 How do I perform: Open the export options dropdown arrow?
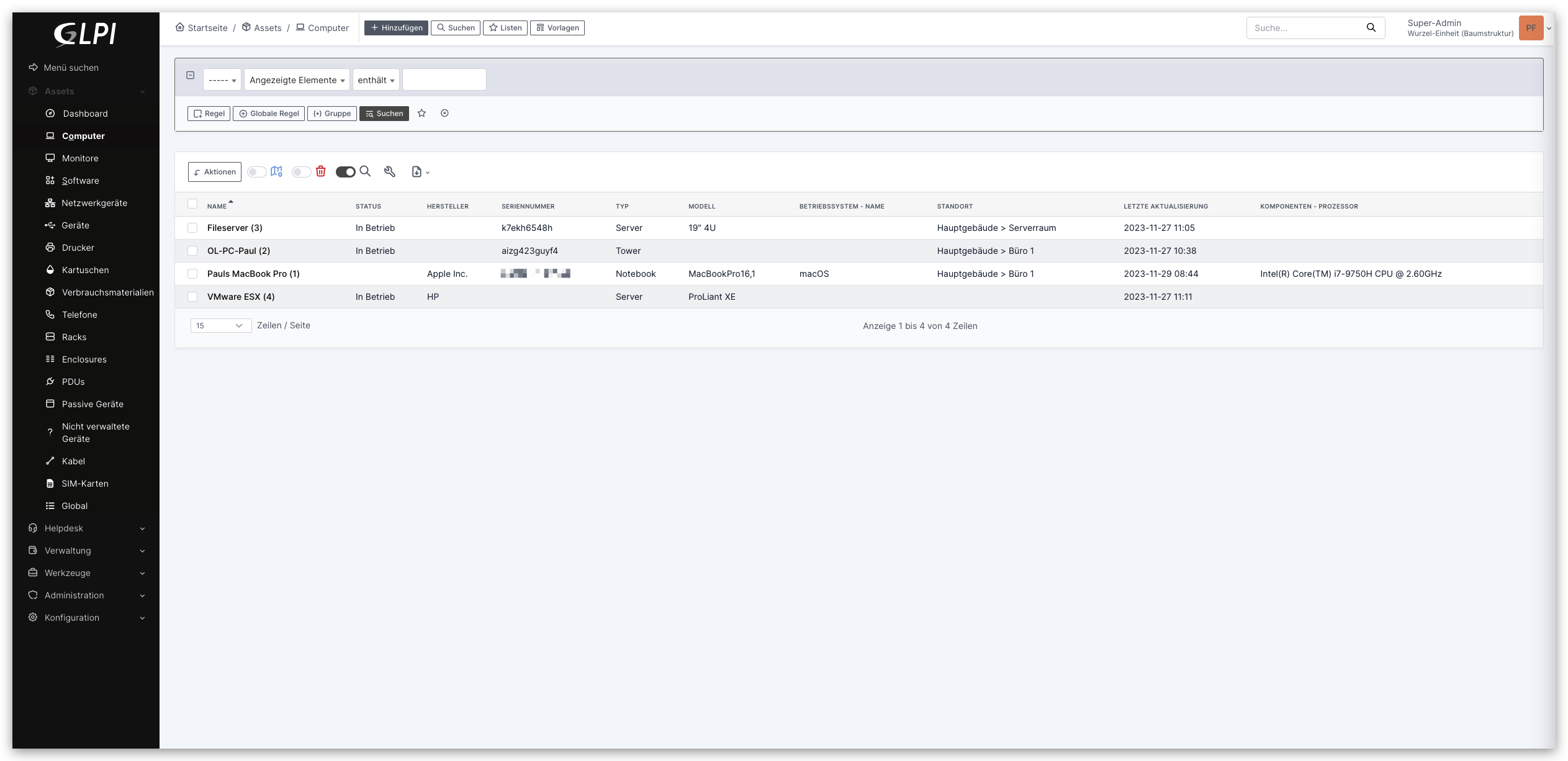[428, 173]
